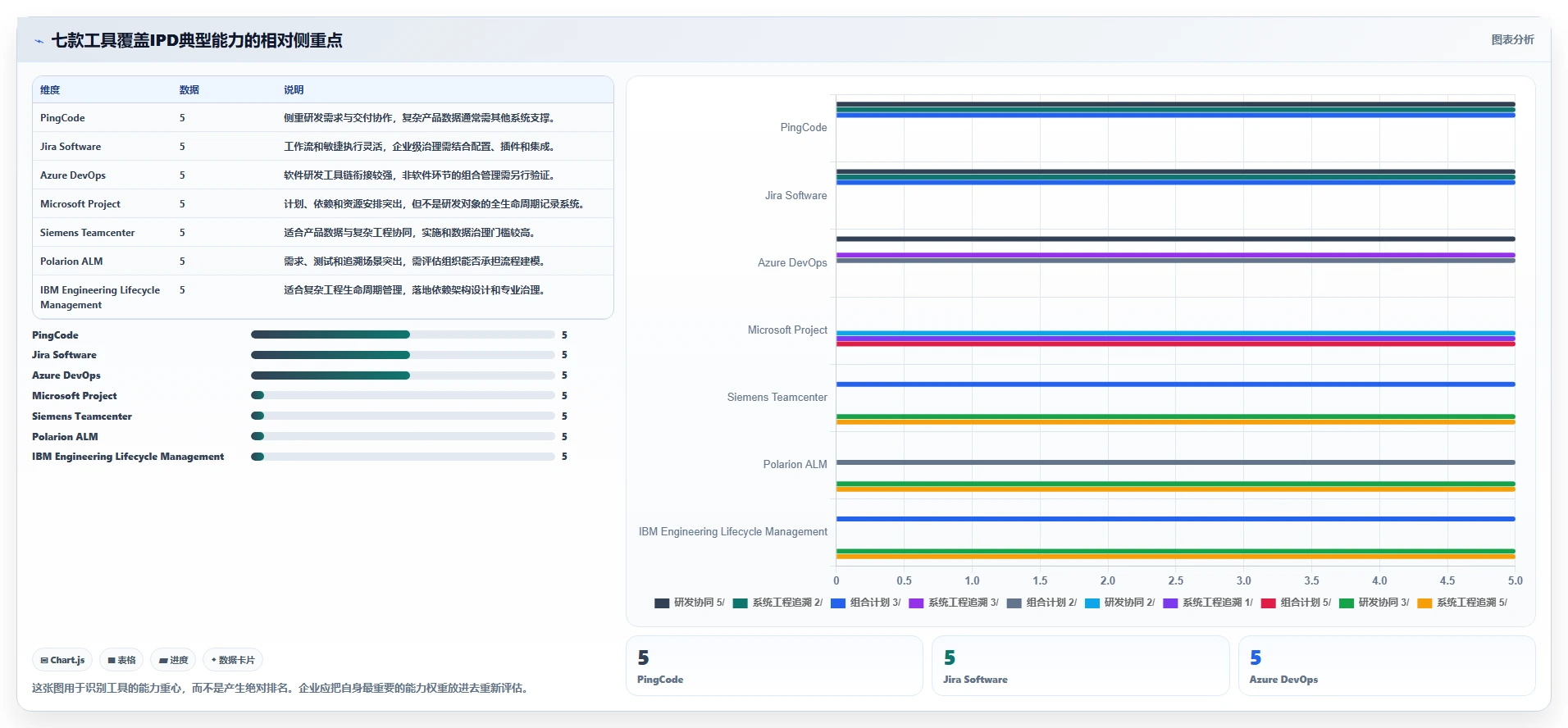
Task: Select the Jira Software cell in the table
Action: [71, 147]
